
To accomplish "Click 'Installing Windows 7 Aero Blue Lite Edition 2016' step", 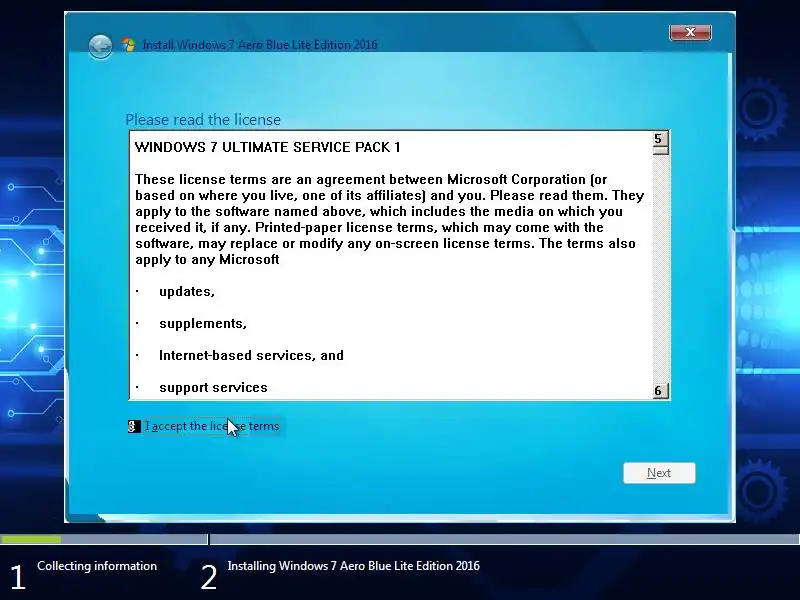I will click(354, 566).
